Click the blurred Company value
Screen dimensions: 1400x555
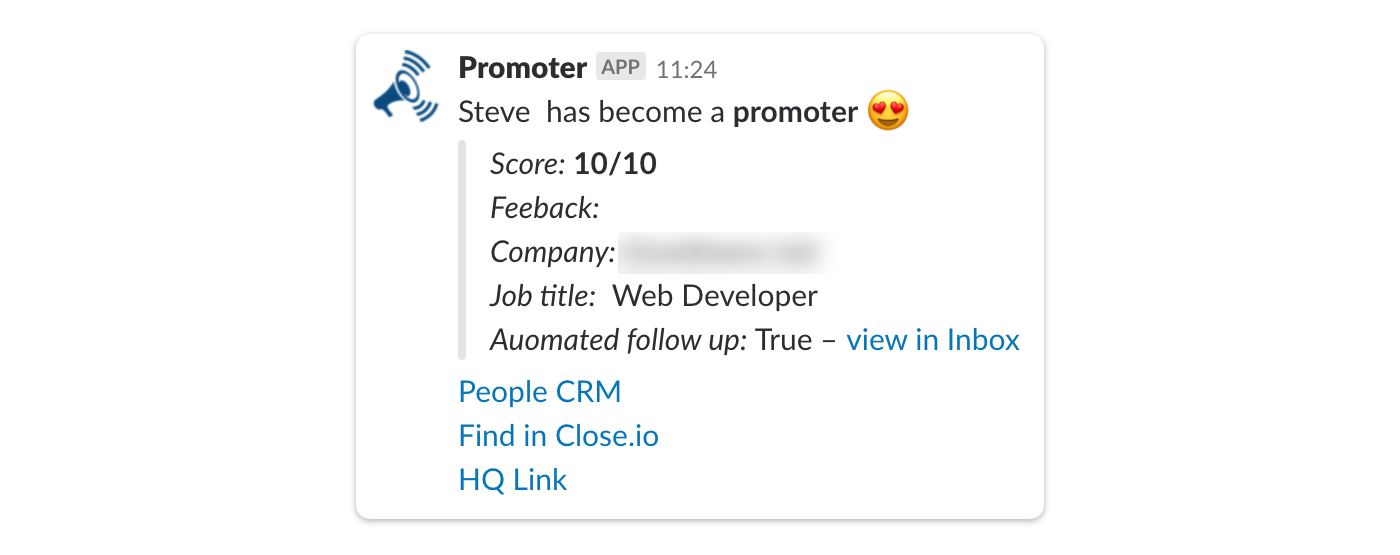click(x=723, y=252)
